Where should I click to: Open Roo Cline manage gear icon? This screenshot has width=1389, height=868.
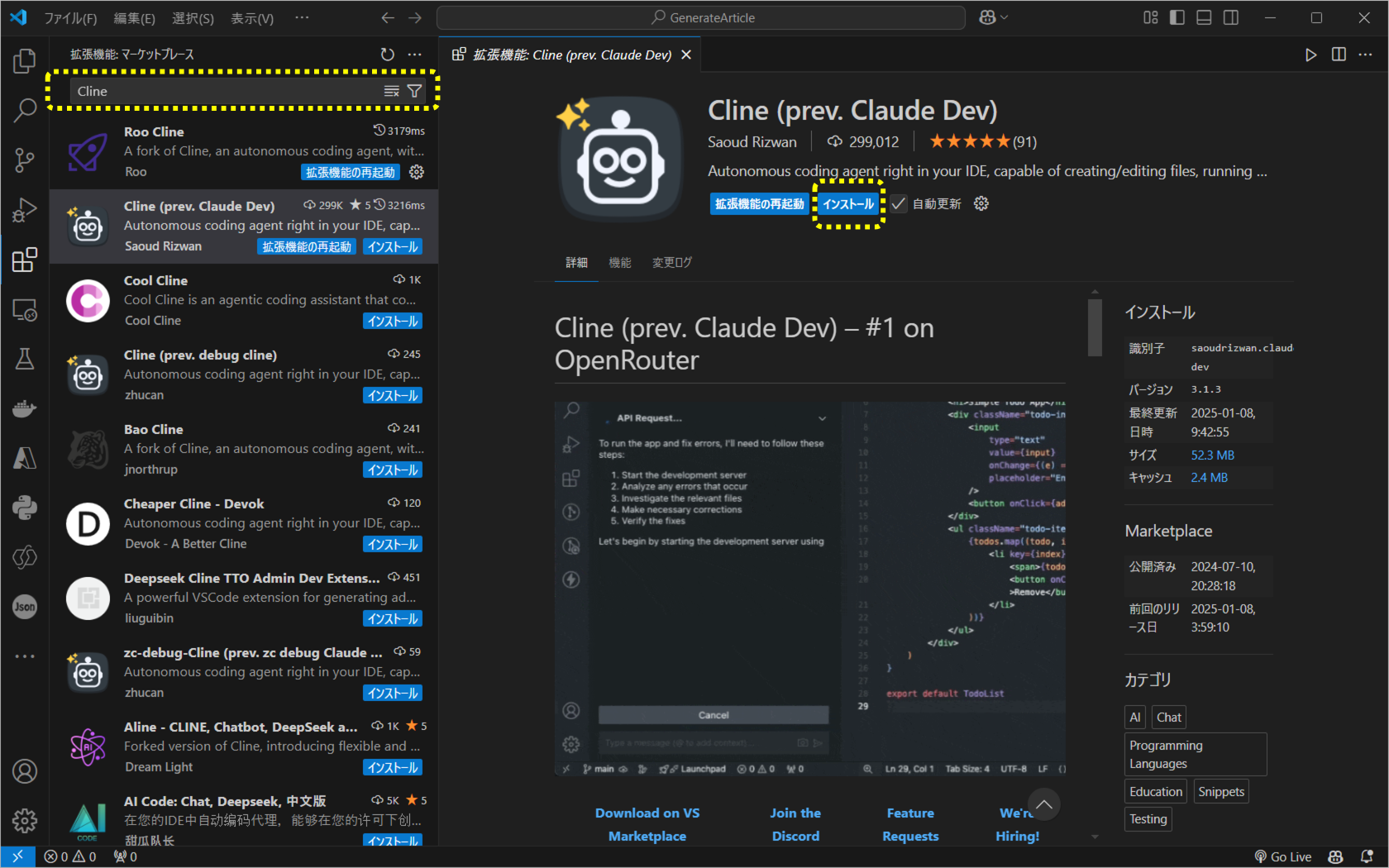pos(417,172)
